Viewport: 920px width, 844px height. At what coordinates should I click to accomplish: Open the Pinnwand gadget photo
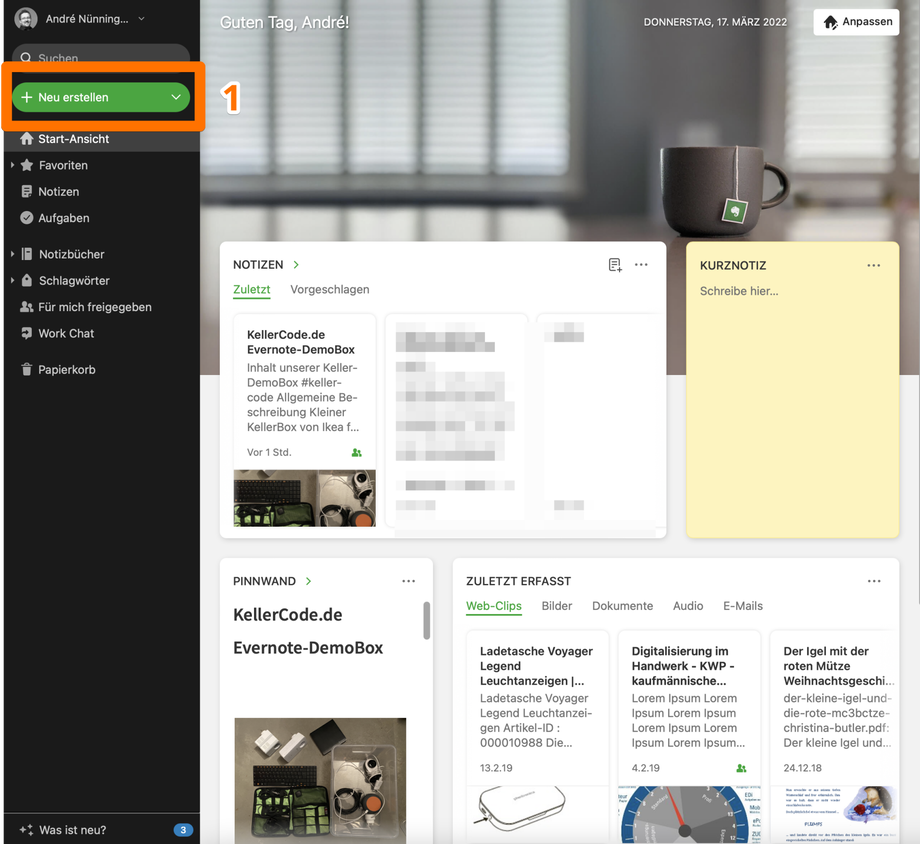[320, 781]
